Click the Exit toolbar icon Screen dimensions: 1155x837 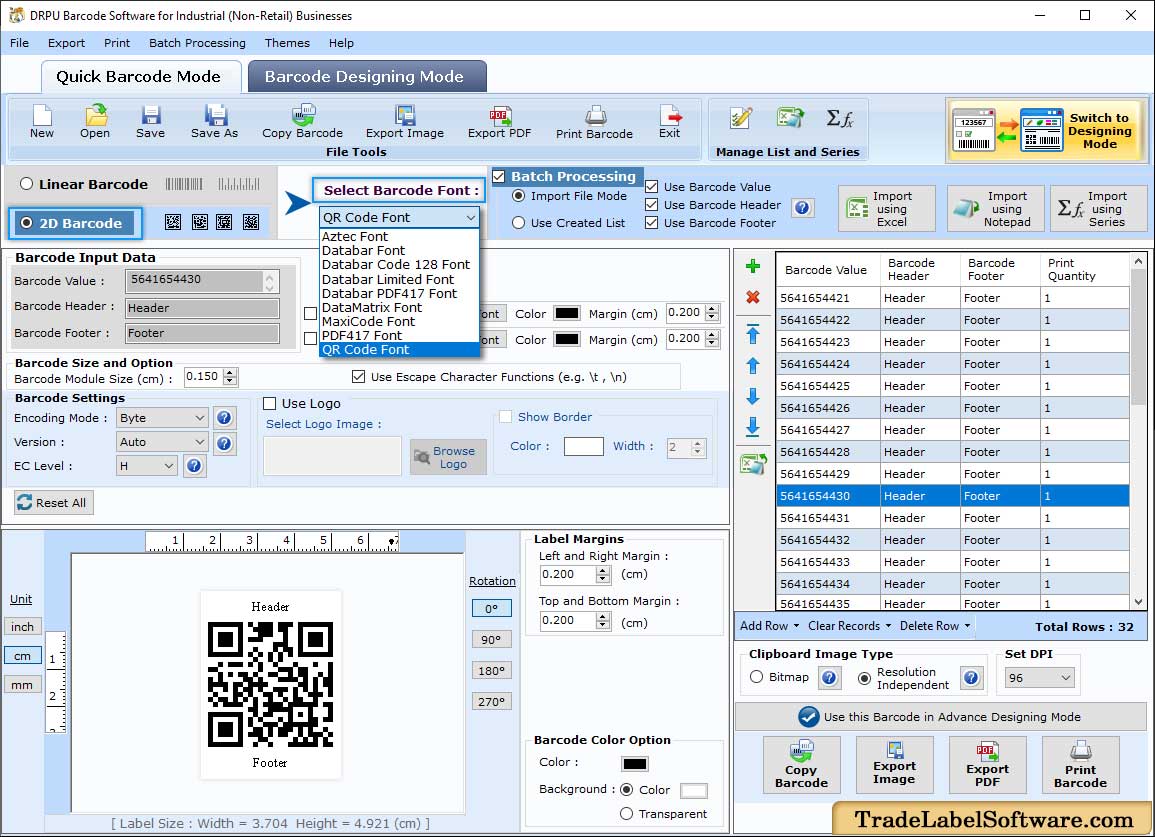pos(670,122)
